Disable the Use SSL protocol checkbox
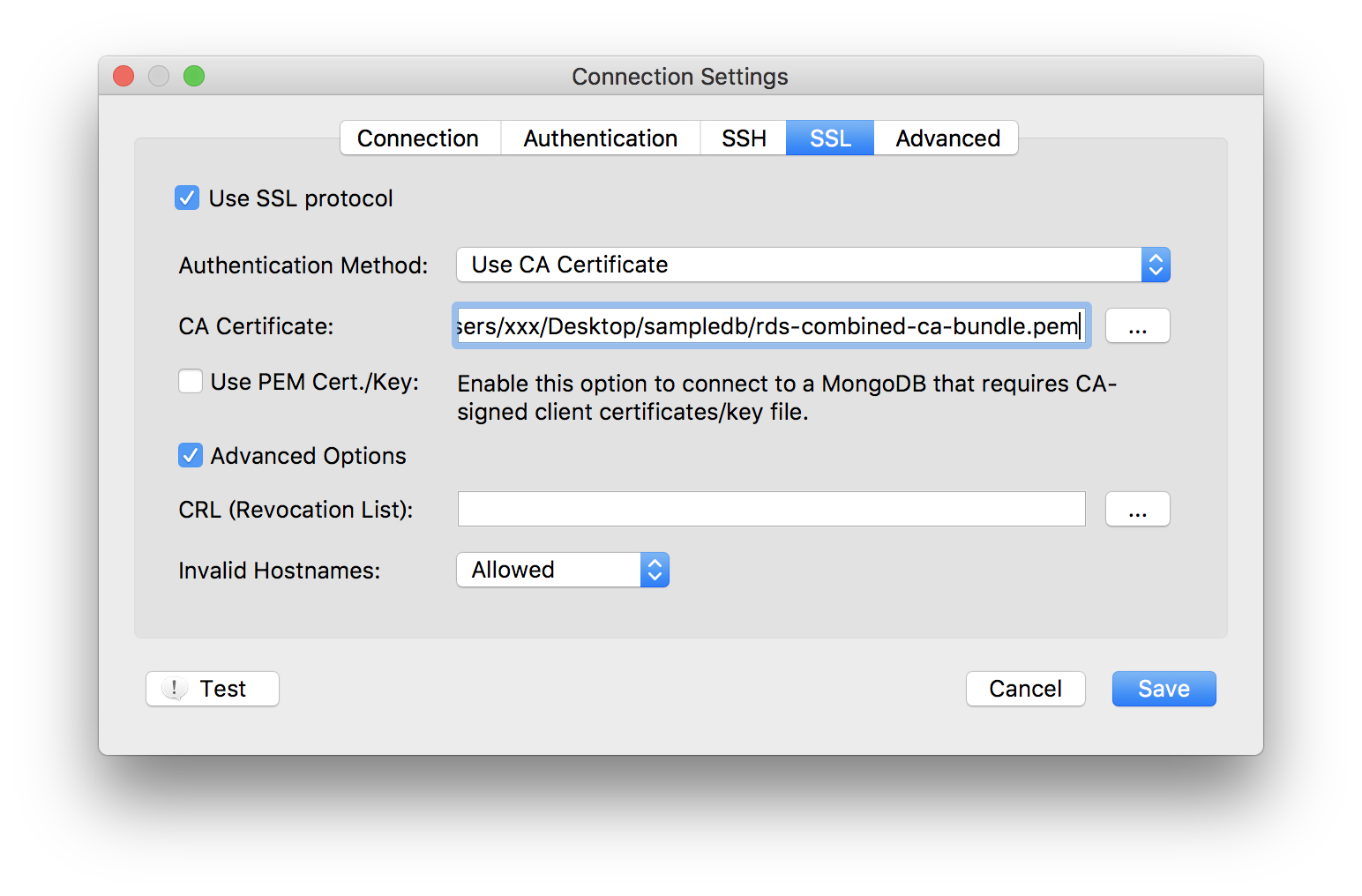 point(187,198)
